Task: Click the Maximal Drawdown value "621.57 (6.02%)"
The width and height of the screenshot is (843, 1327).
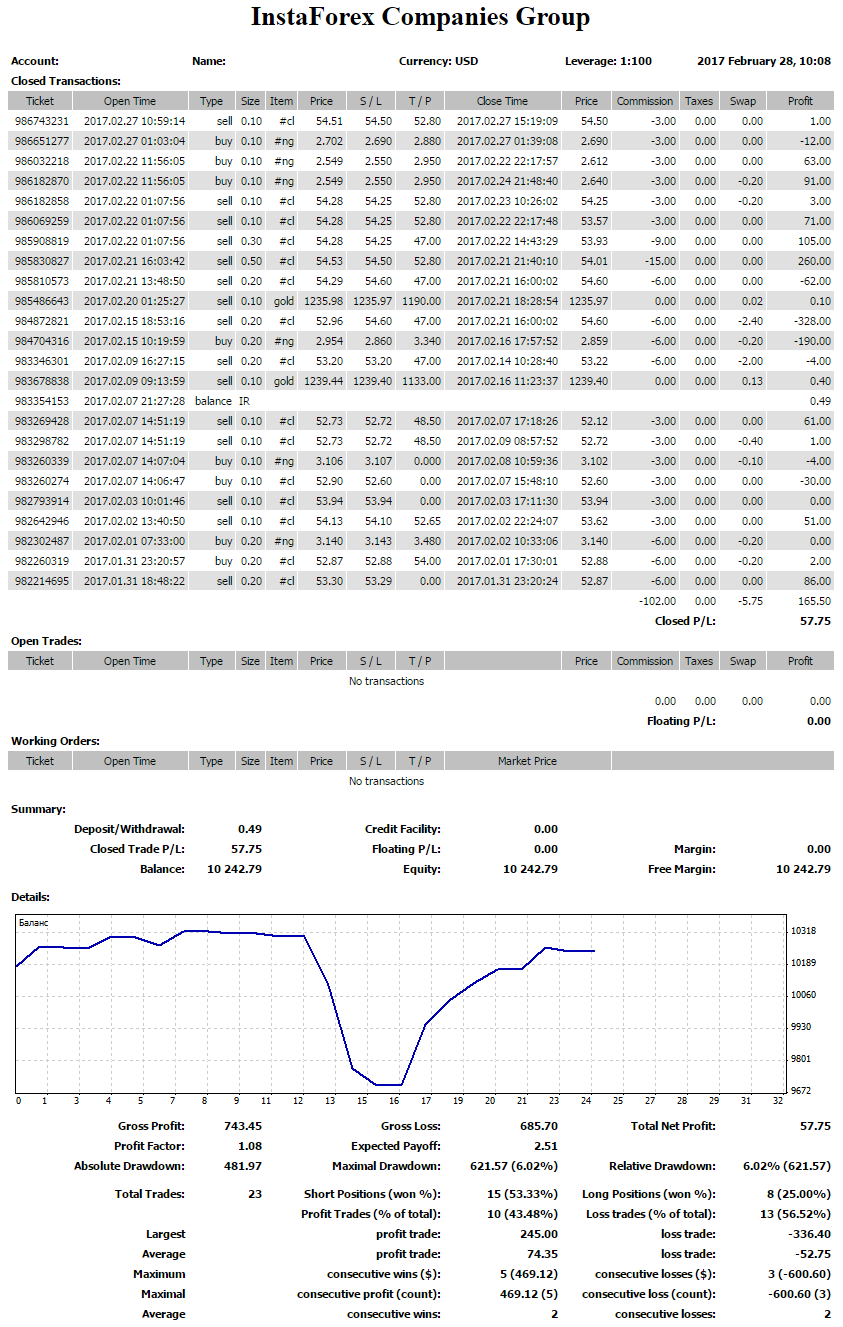Action: tap(516, 1166)
